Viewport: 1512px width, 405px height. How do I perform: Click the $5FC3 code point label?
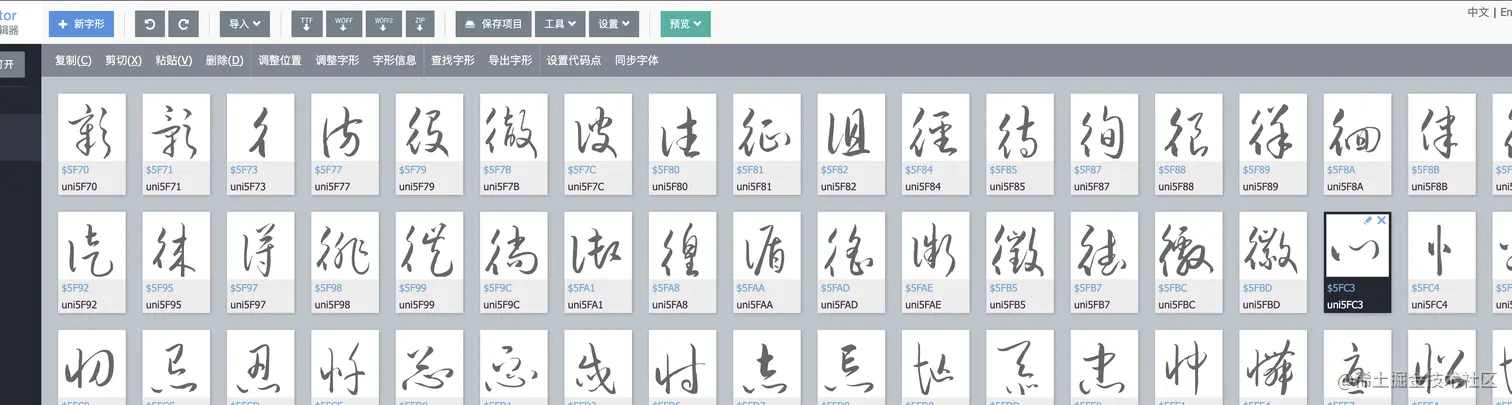(x=1340, y=288)
